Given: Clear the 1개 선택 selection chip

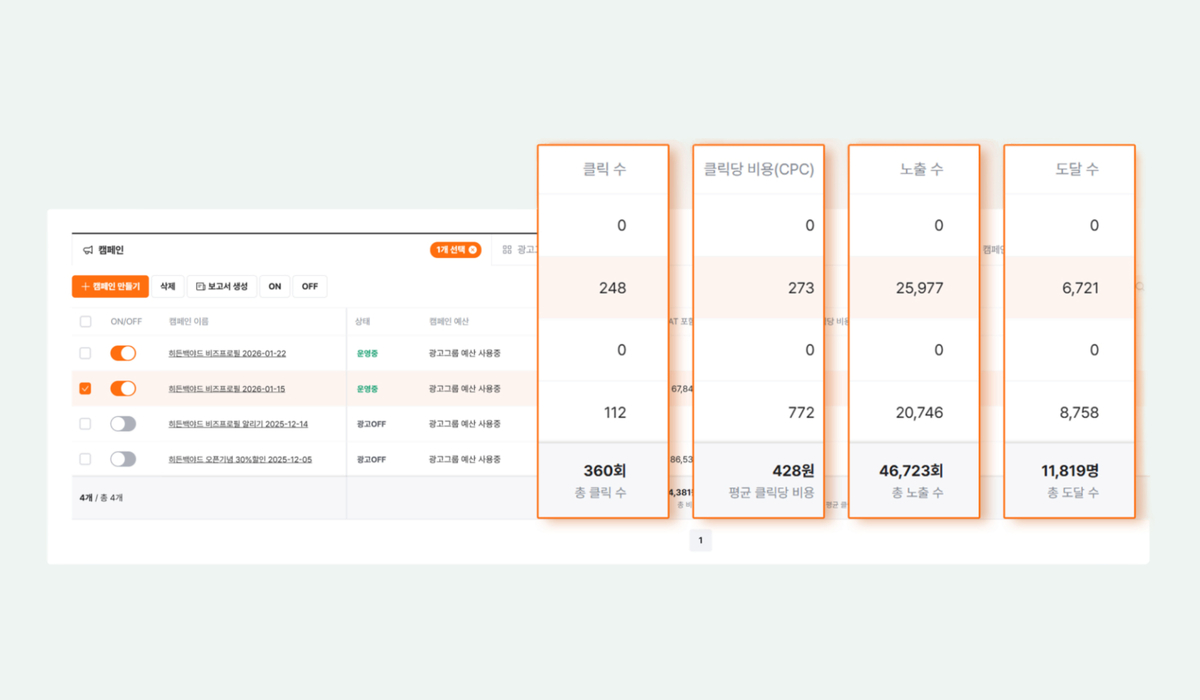Looking at the screenshot, I should pyautogui.click(x=473, y=250).
